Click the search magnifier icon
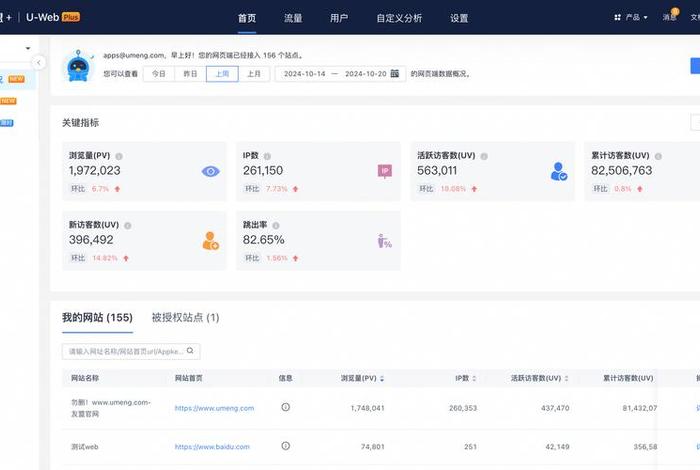 click(190, 351)
